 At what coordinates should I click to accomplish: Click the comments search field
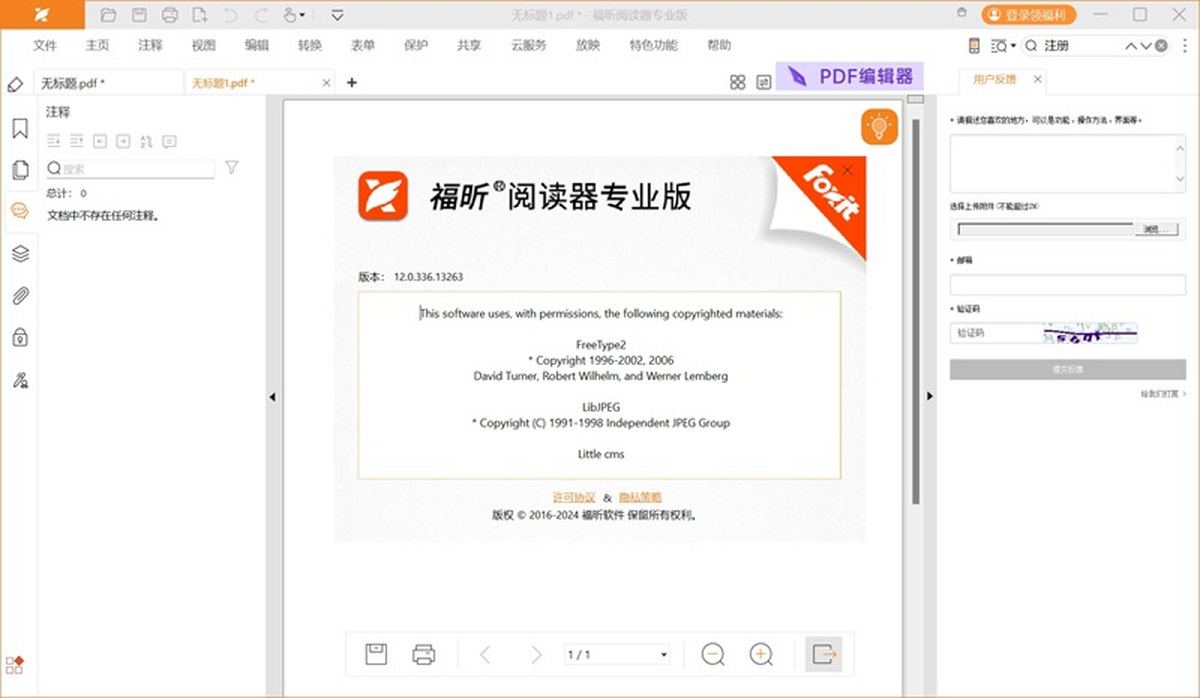tap(130, 169)
